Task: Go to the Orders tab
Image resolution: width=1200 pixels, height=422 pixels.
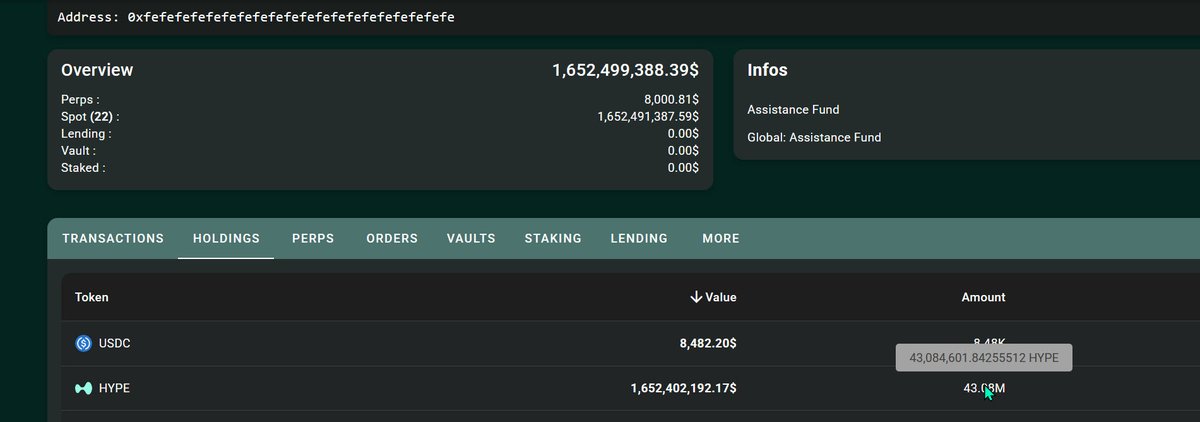Action: 392,238
